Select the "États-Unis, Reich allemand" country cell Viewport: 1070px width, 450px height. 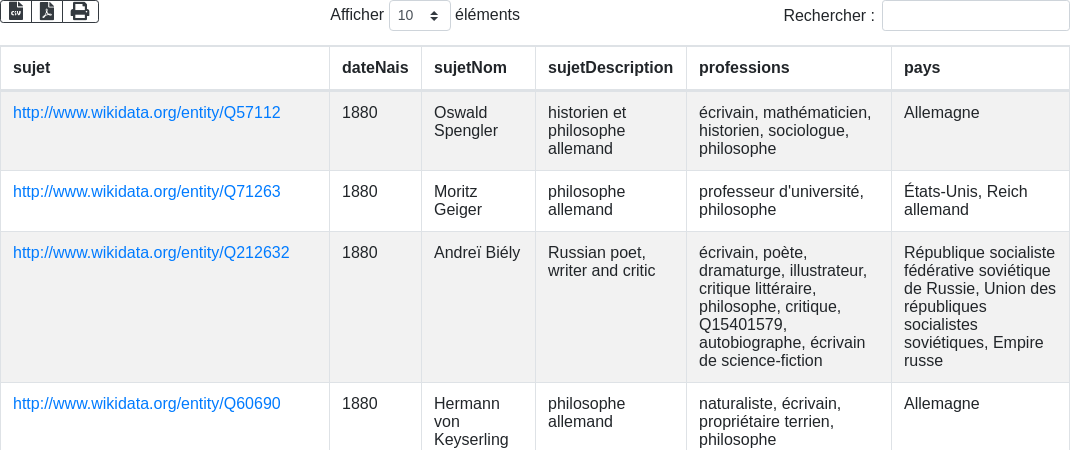point(965,201)
